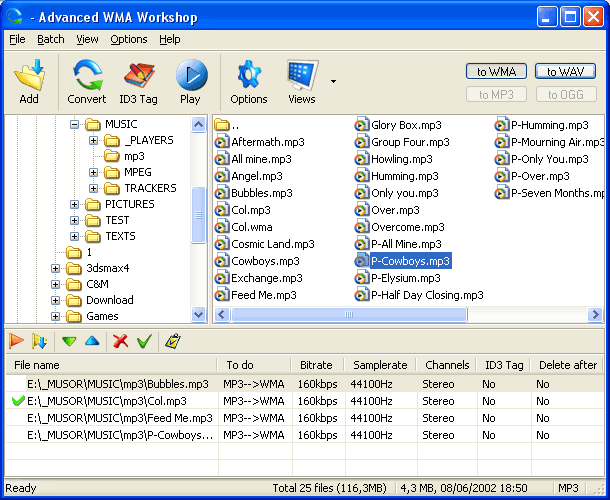Expand the MPEG folder node

tap(93, 172)
